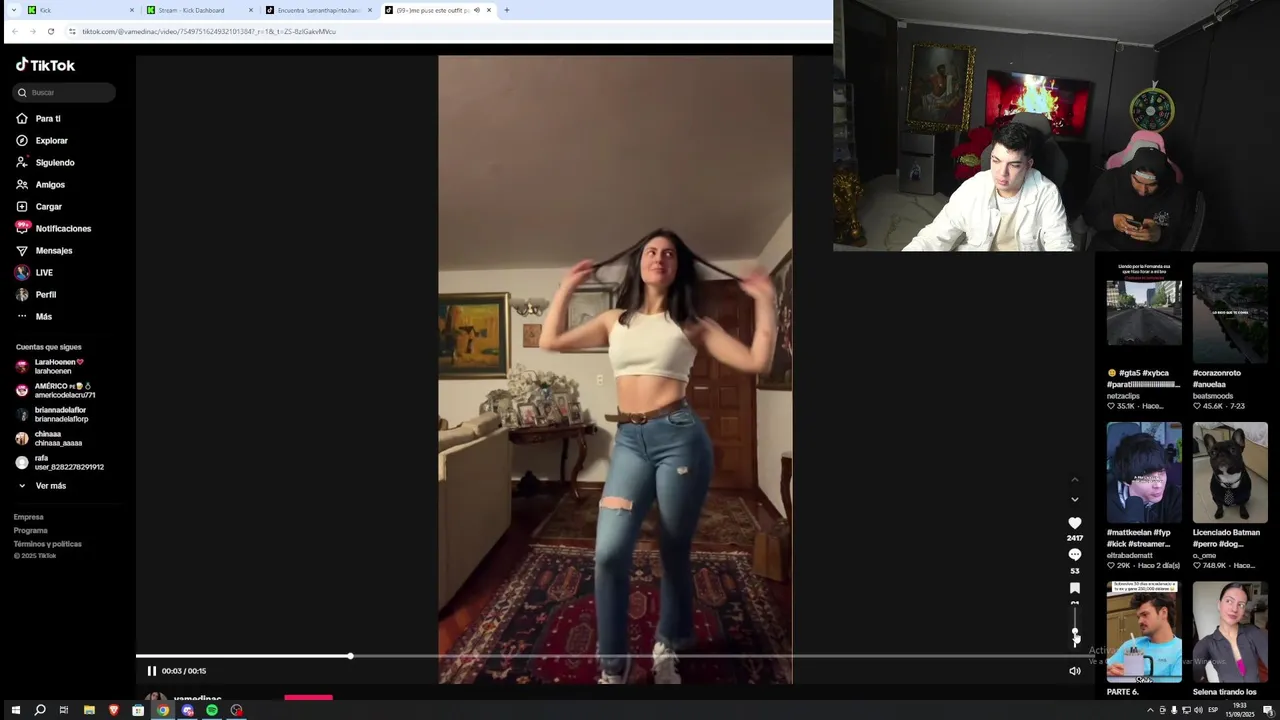Reload the page

[51, 31]
